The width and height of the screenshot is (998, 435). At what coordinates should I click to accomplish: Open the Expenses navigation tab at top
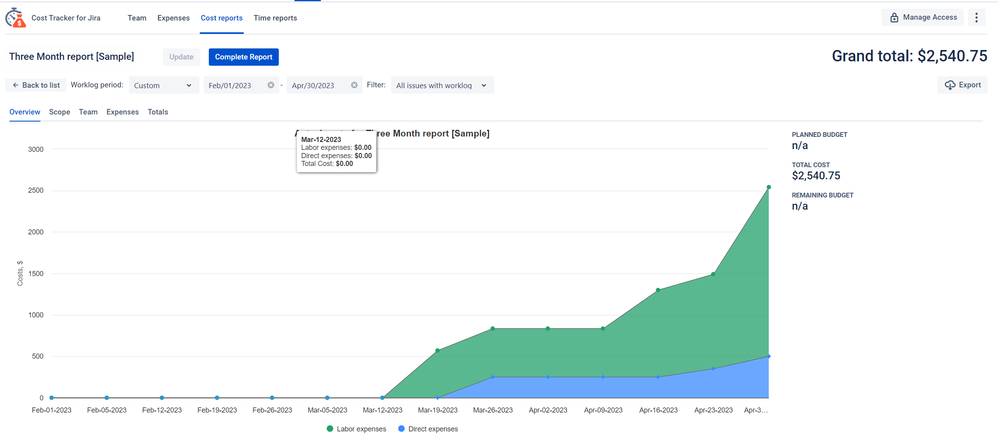coord(174,18)
